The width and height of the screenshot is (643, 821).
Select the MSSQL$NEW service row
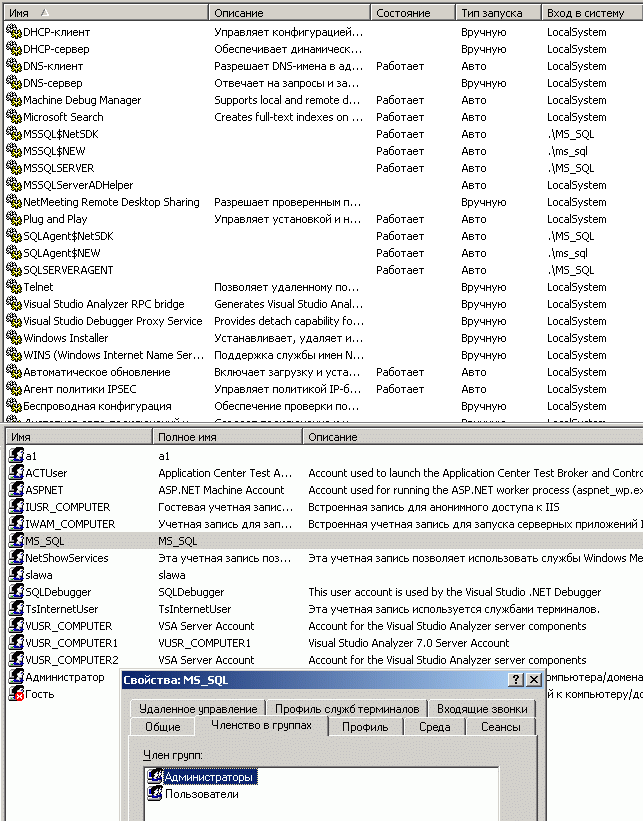pyautogui.click(x=323, y=151)
